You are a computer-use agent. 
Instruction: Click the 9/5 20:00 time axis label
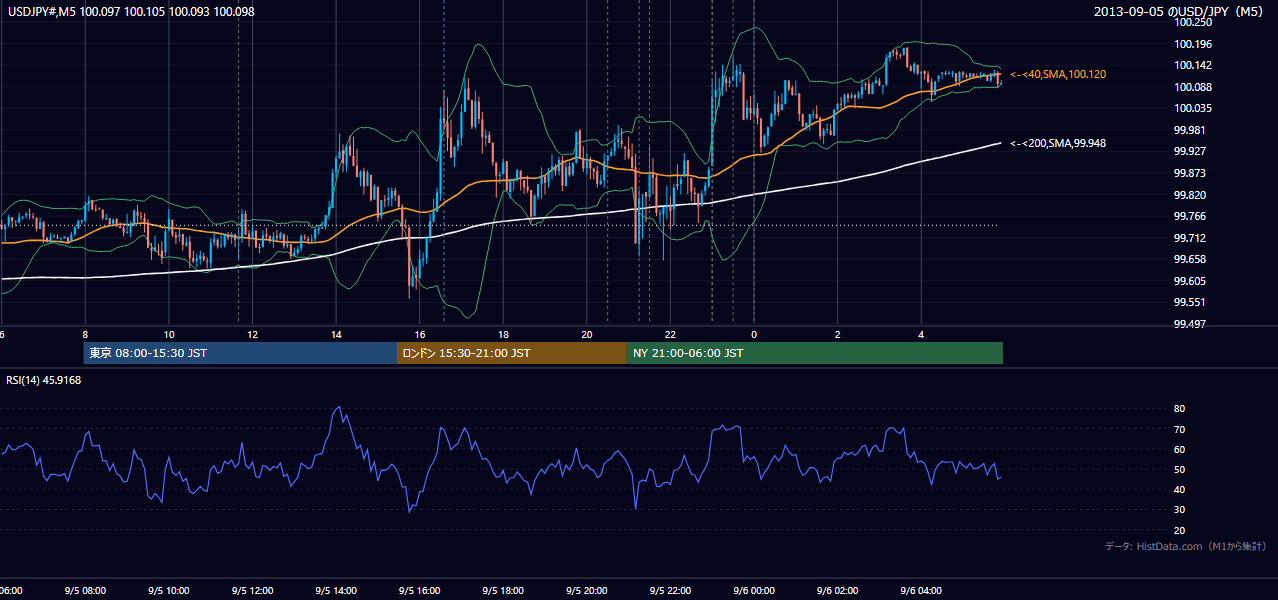587,591
